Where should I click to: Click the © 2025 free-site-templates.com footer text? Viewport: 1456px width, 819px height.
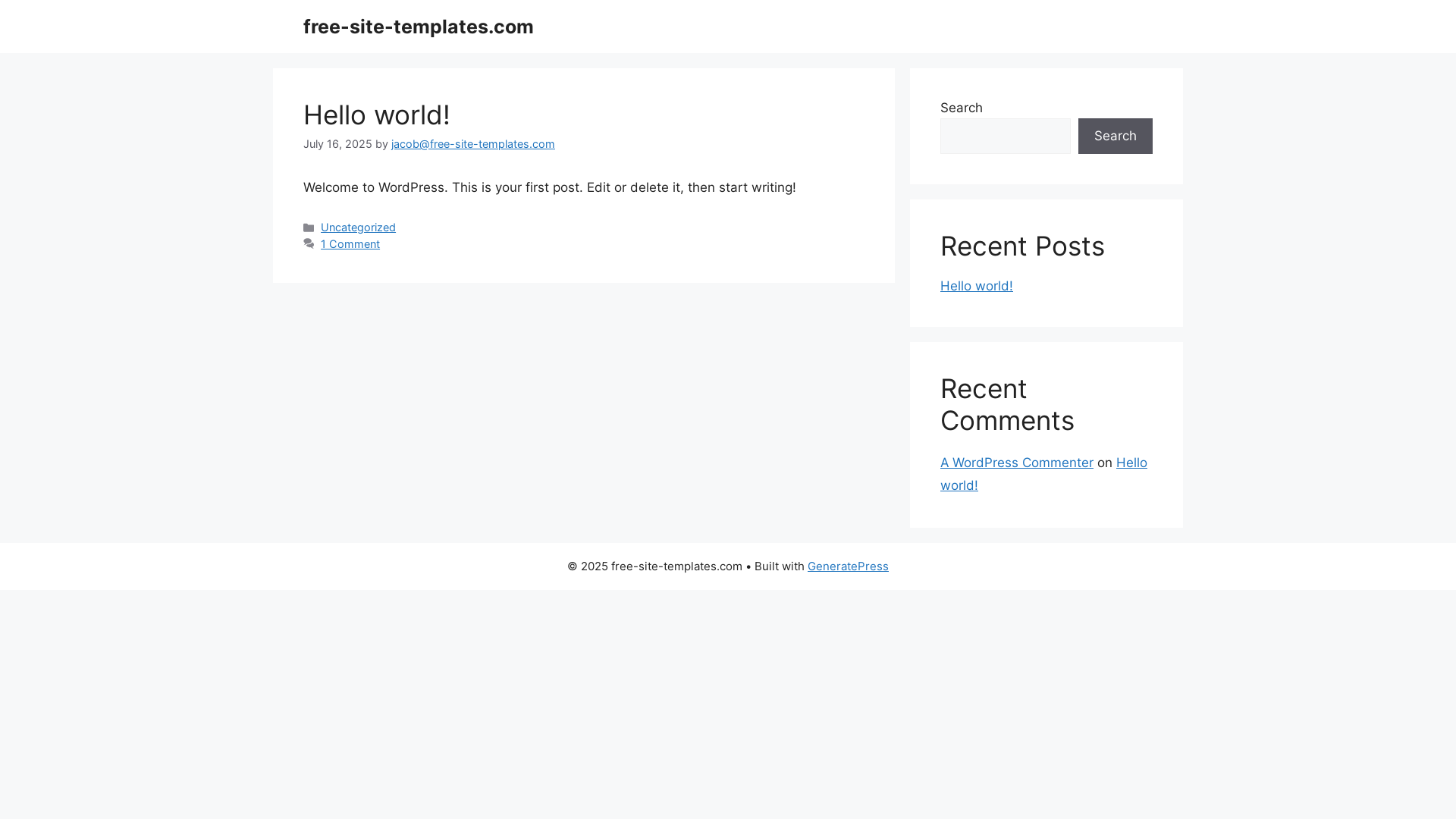click(654, 566)
